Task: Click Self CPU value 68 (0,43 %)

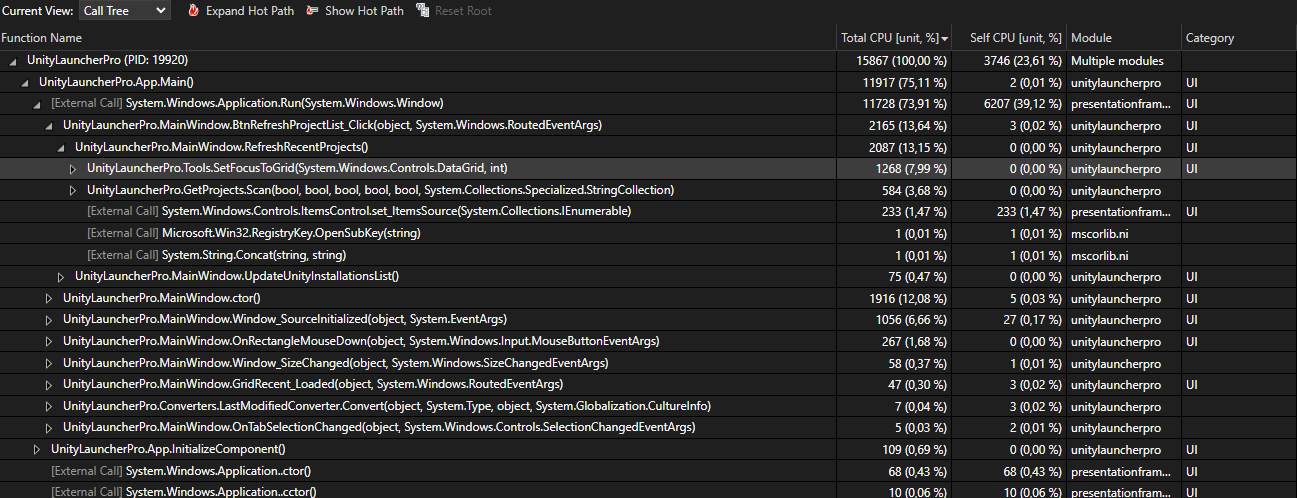Action: coord(1032,470)
